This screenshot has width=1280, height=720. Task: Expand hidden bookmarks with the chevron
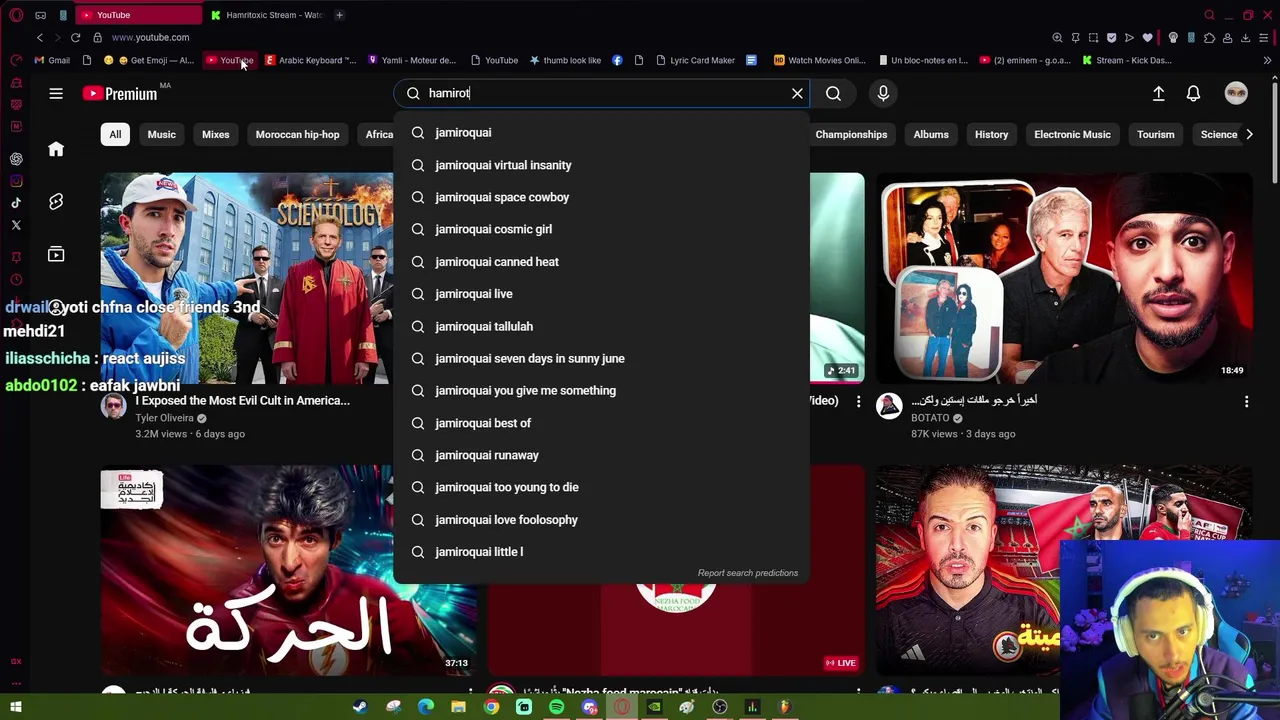click(x=1267, y=60)
